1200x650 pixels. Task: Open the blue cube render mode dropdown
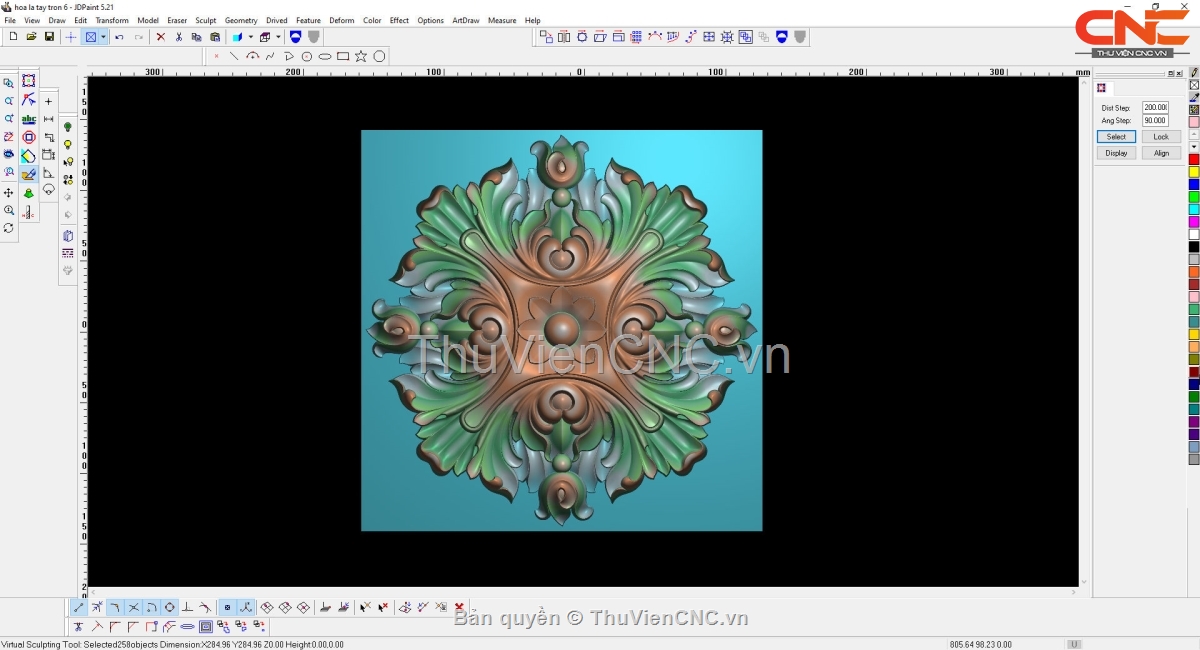[250, 37]
